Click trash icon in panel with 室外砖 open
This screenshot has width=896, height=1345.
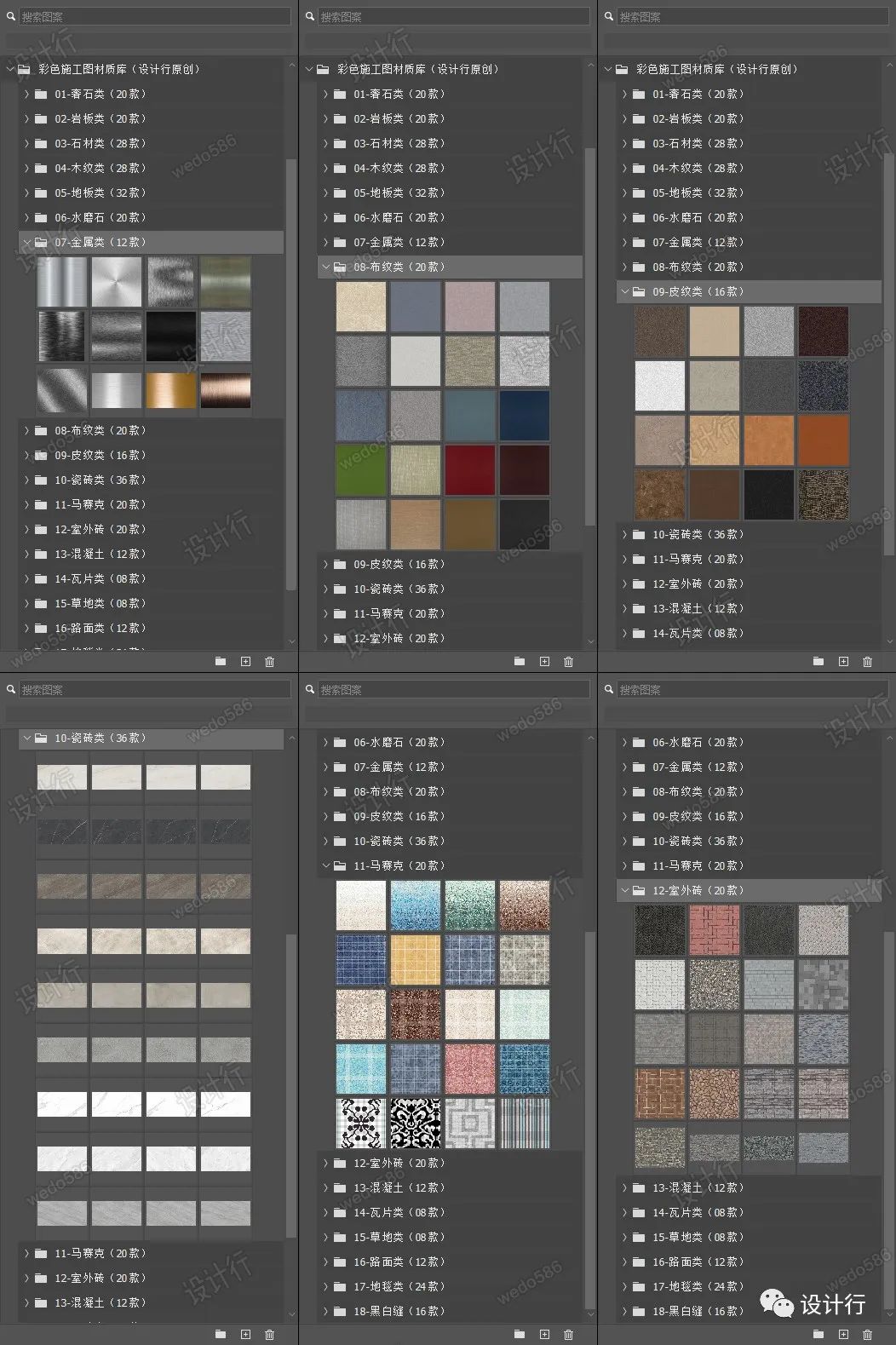(x=868, y=1334)
